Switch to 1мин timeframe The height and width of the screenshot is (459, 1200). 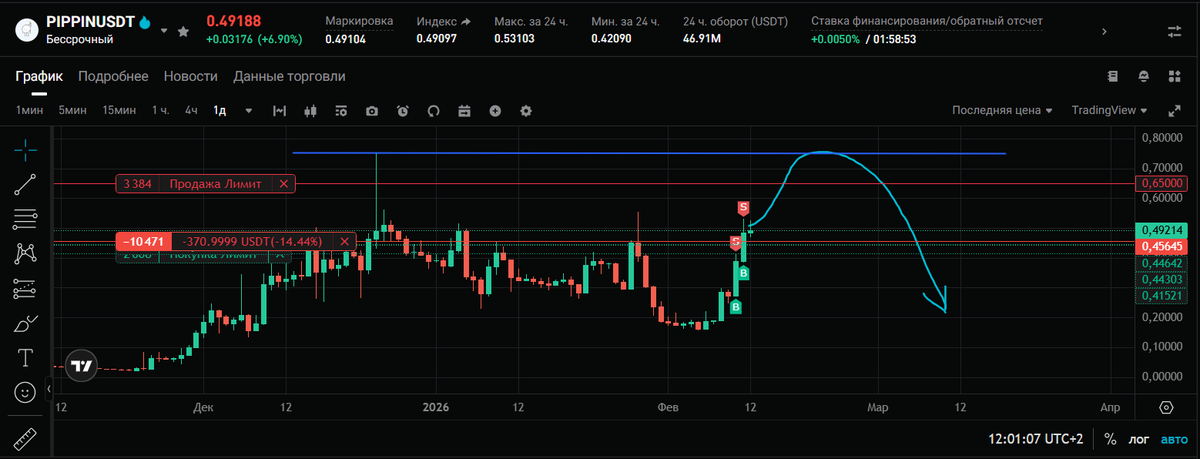(x=29, y=111)
